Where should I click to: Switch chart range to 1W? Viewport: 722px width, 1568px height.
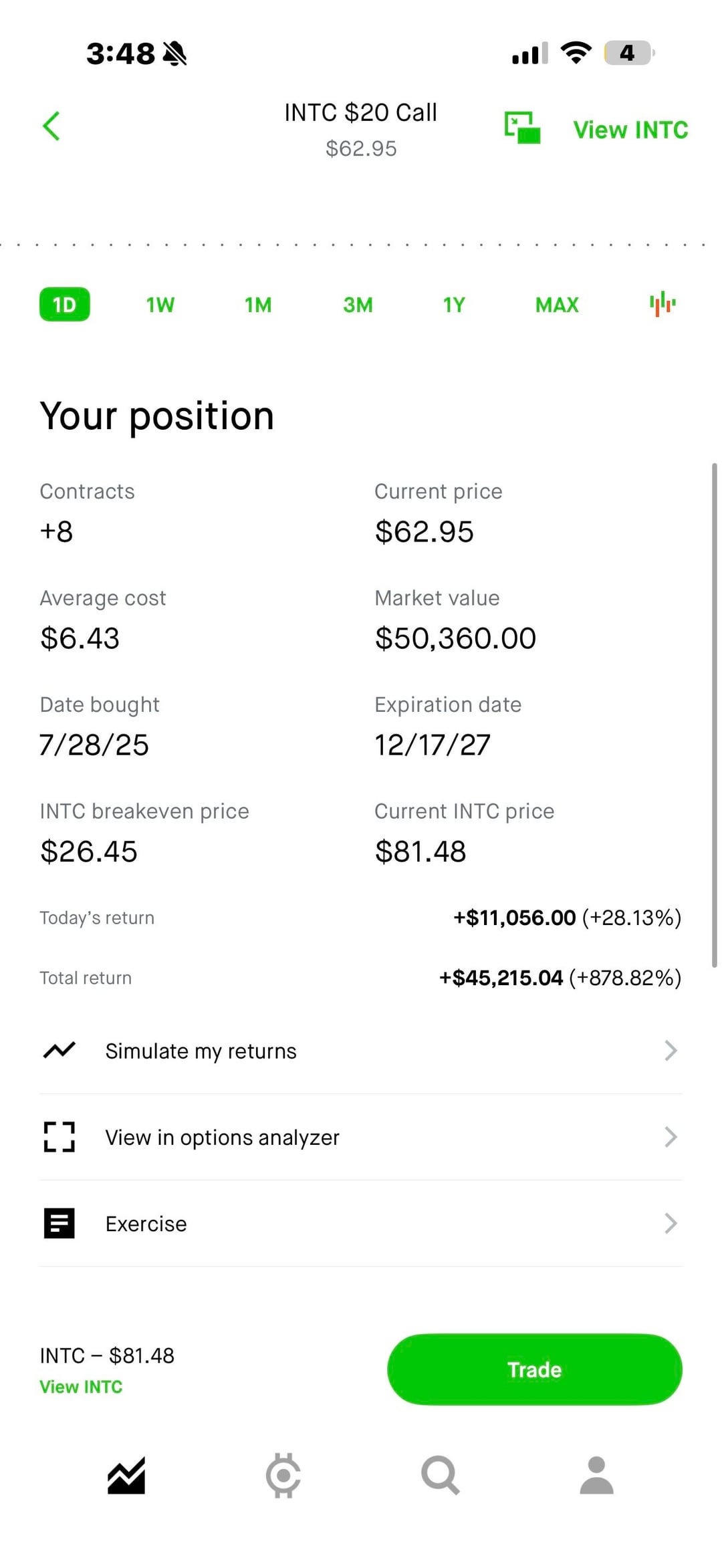click(160, 305)
